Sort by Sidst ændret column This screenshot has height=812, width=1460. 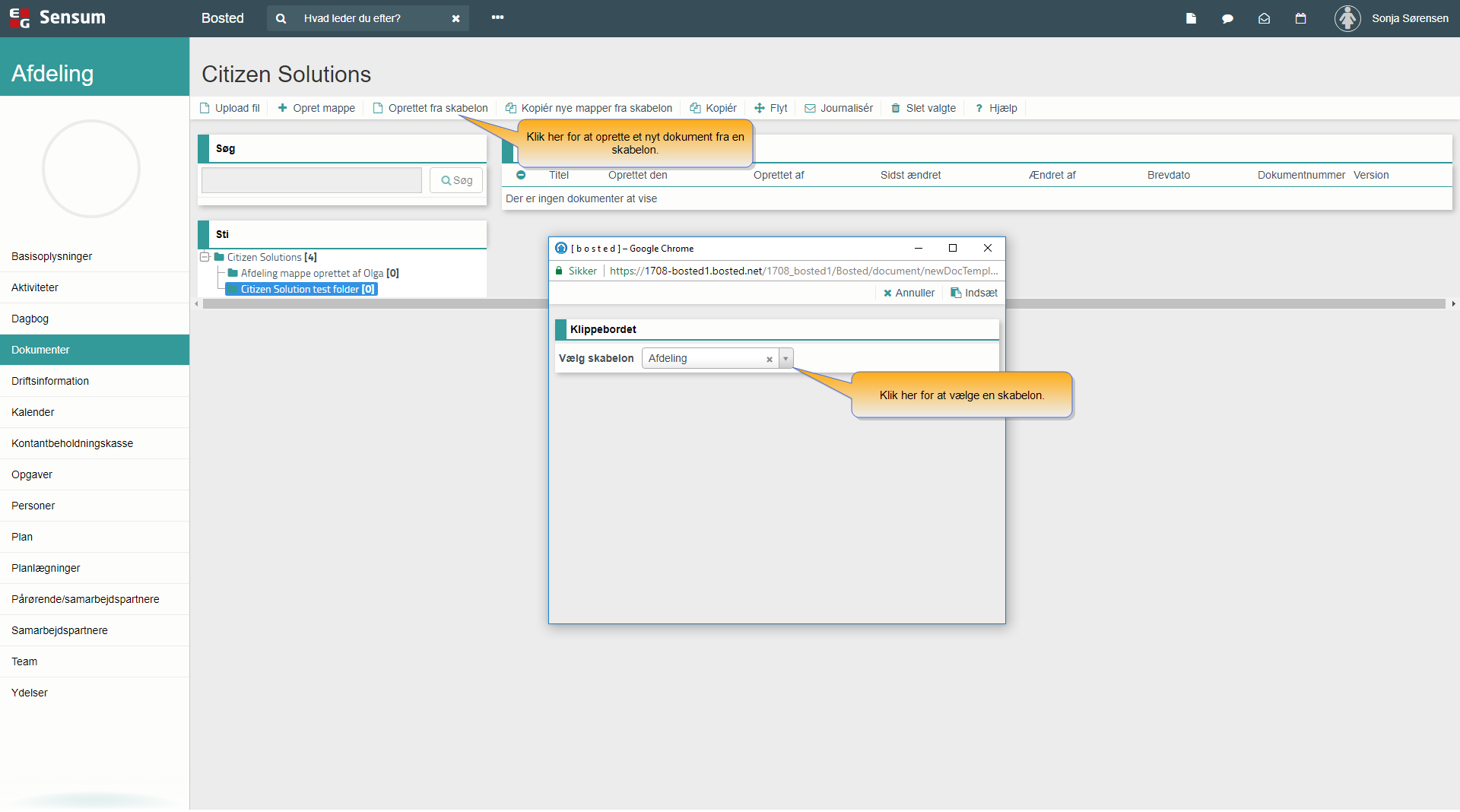[910, 175]
